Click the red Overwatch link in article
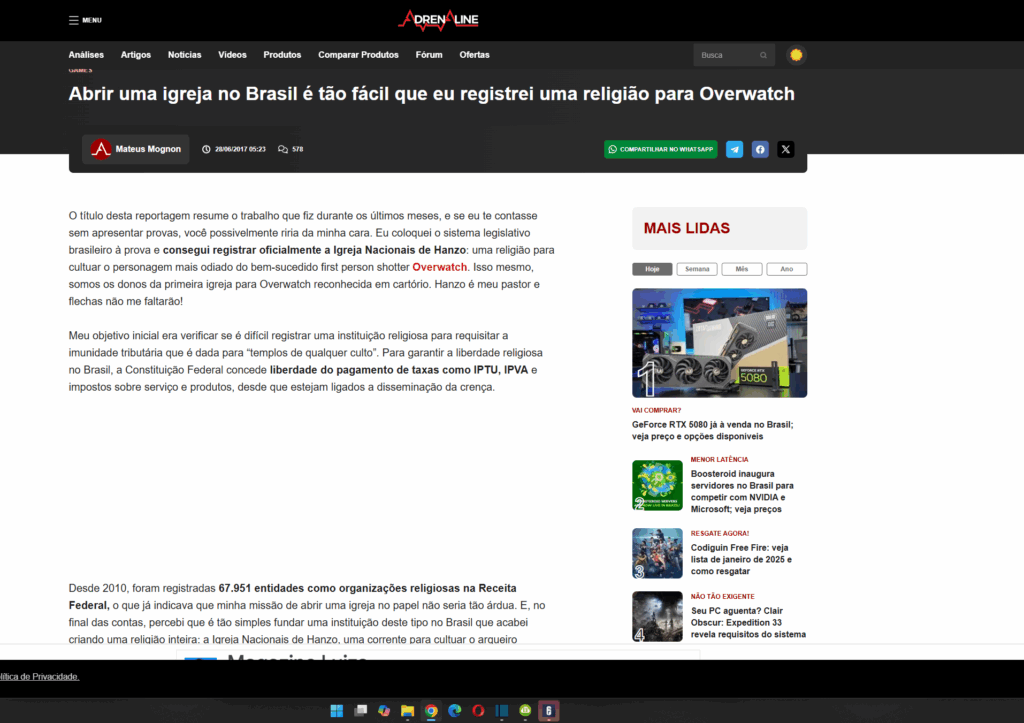 tap(439, 267)
